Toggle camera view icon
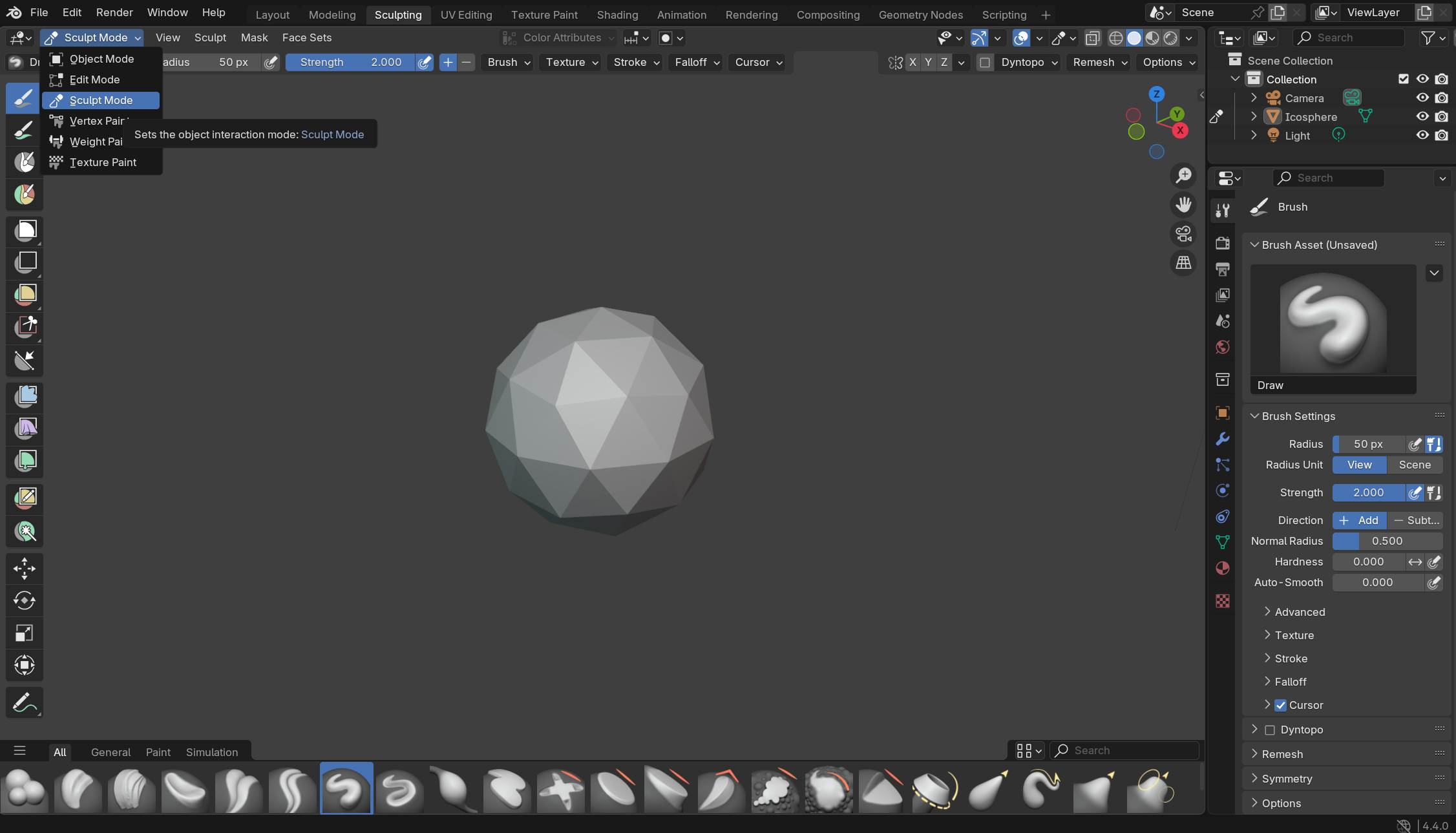The image size is (1456, 833). pos(1183,233)
